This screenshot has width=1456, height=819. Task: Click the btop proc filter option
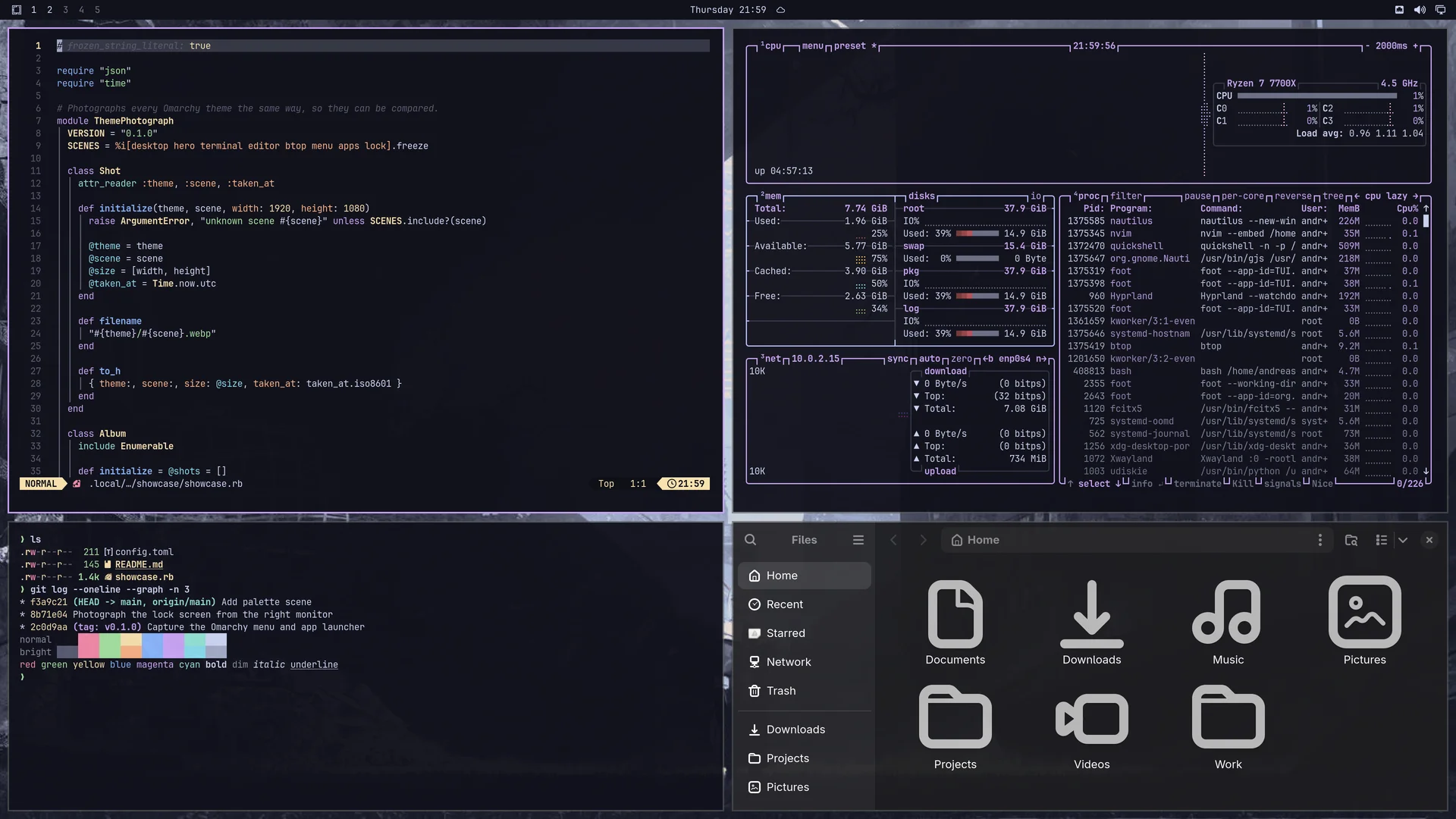(1126, 196)
